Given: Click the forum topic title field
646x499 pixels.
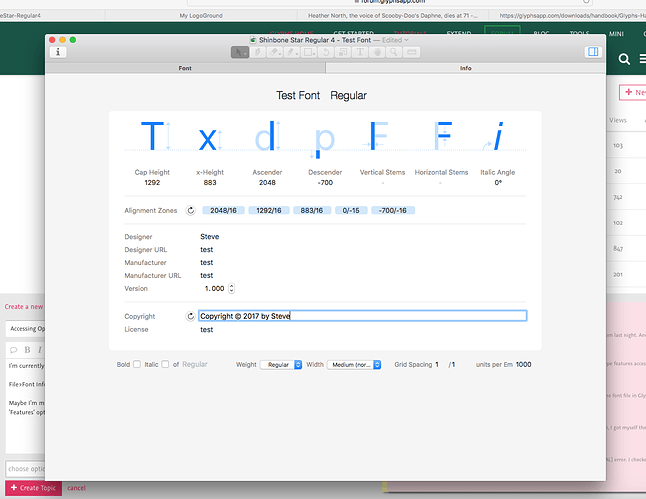Looking at the screenshot, I should pyautogui.click(x=25, y=329).
